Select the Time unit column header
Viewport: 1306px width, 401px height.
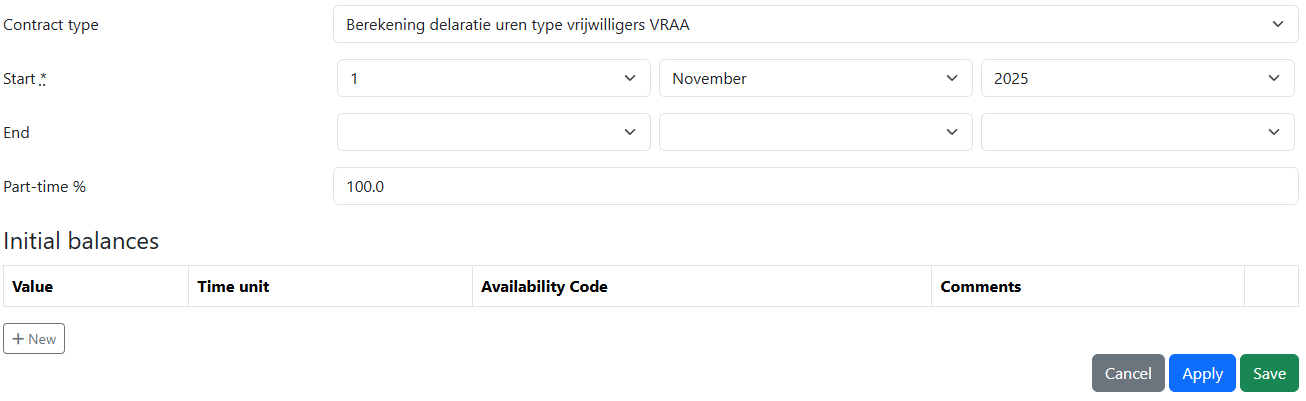click(233, 287)
